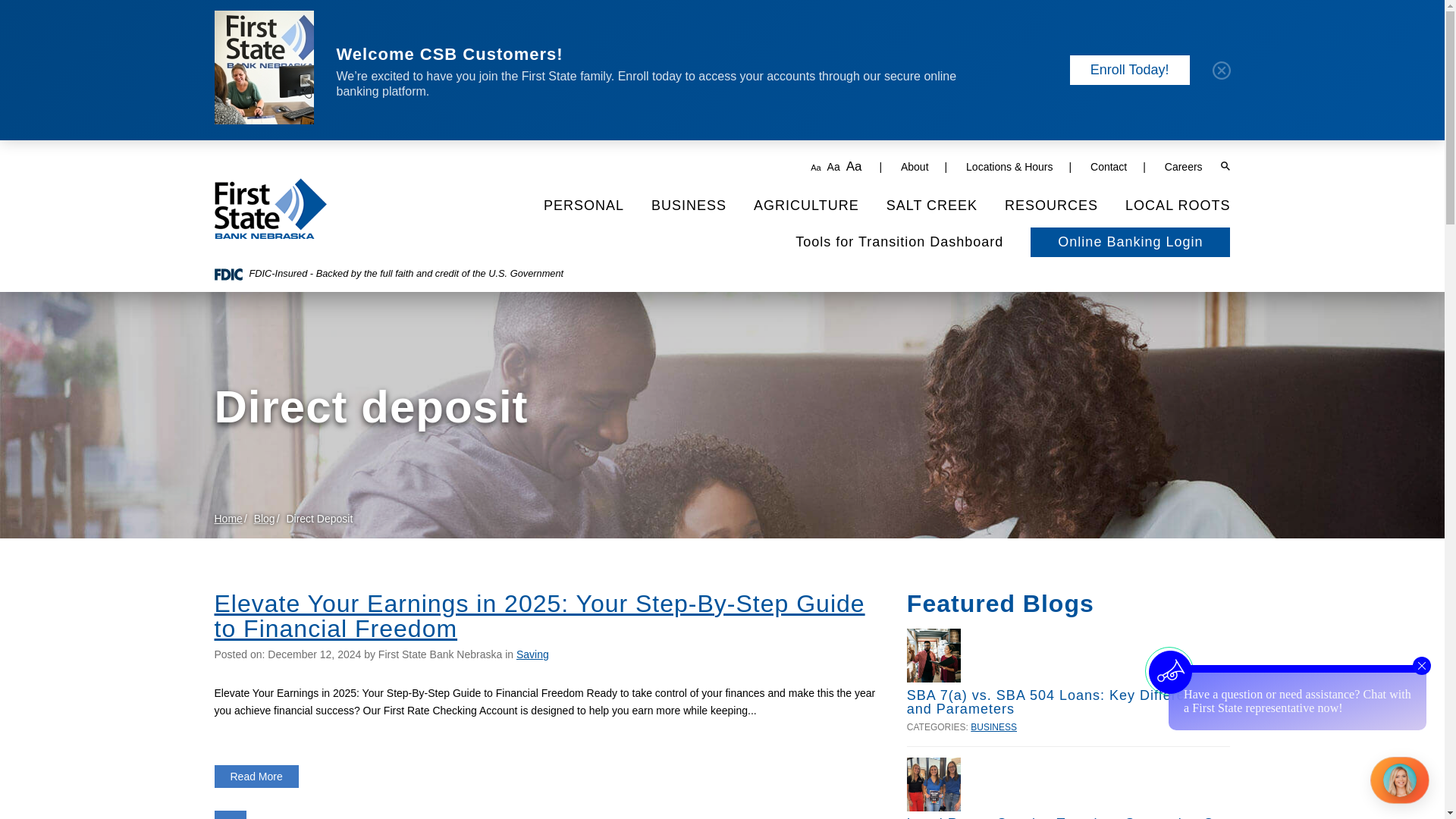Open the Salt Creek menu item
Screen dimensions: 1456x819
coord(931,206)
